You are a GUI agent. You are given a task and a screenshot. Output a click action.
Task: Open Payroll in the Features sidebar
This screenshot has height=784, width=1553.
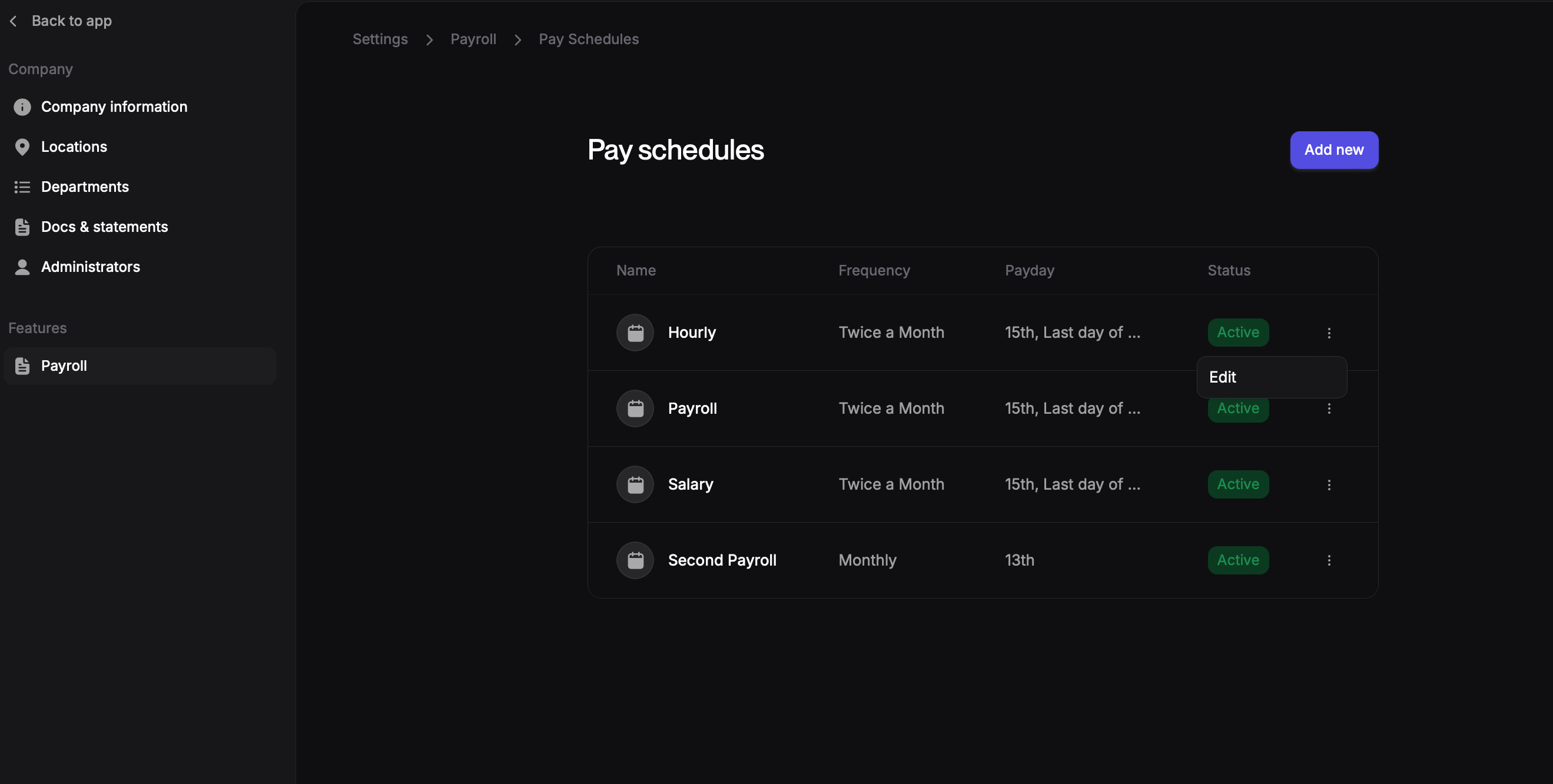point(64,366)
